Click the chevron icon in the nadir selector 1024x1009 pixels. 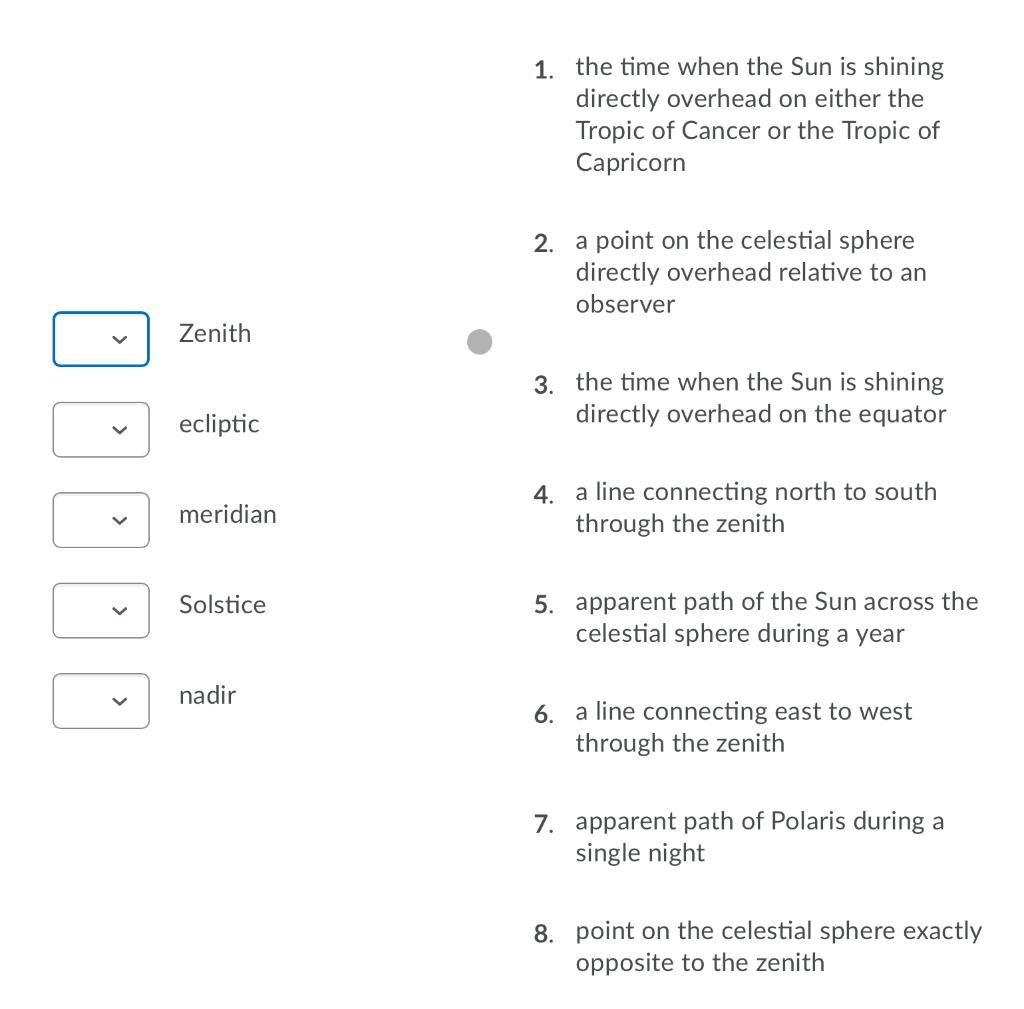(117, 701)
